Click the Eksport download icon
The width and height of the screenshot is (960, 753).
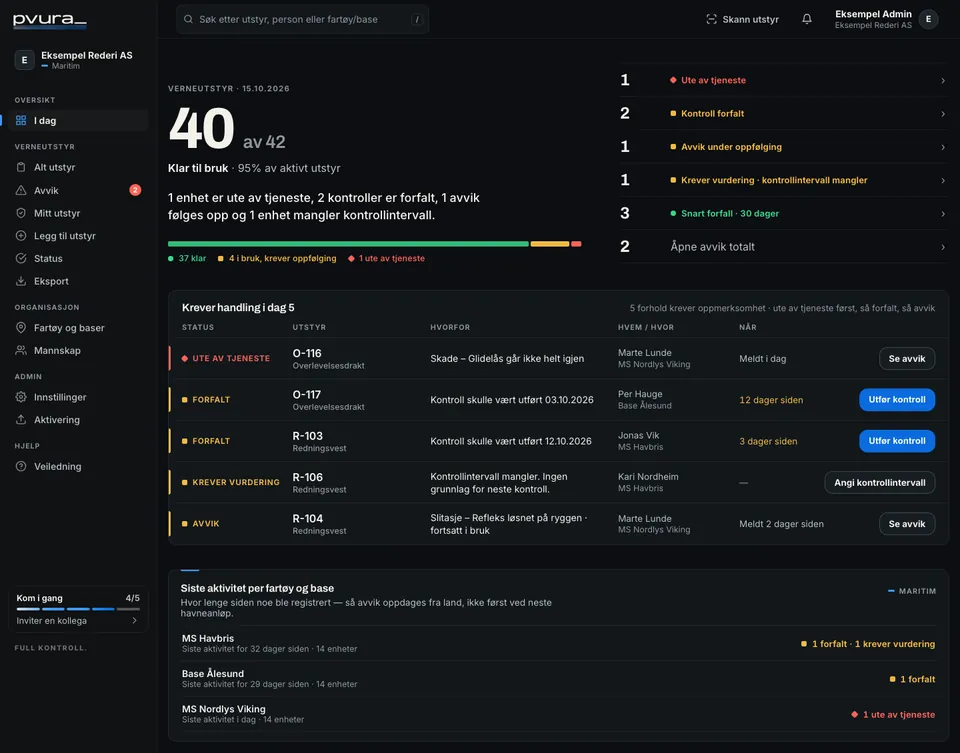(21, 281)
